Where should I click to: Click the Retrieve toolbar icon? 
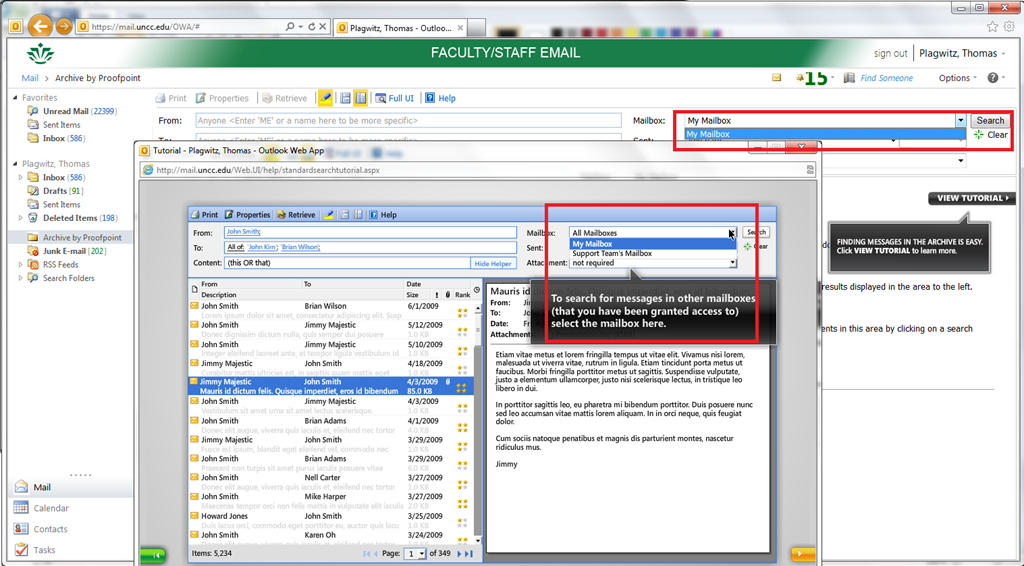(284, 98)
